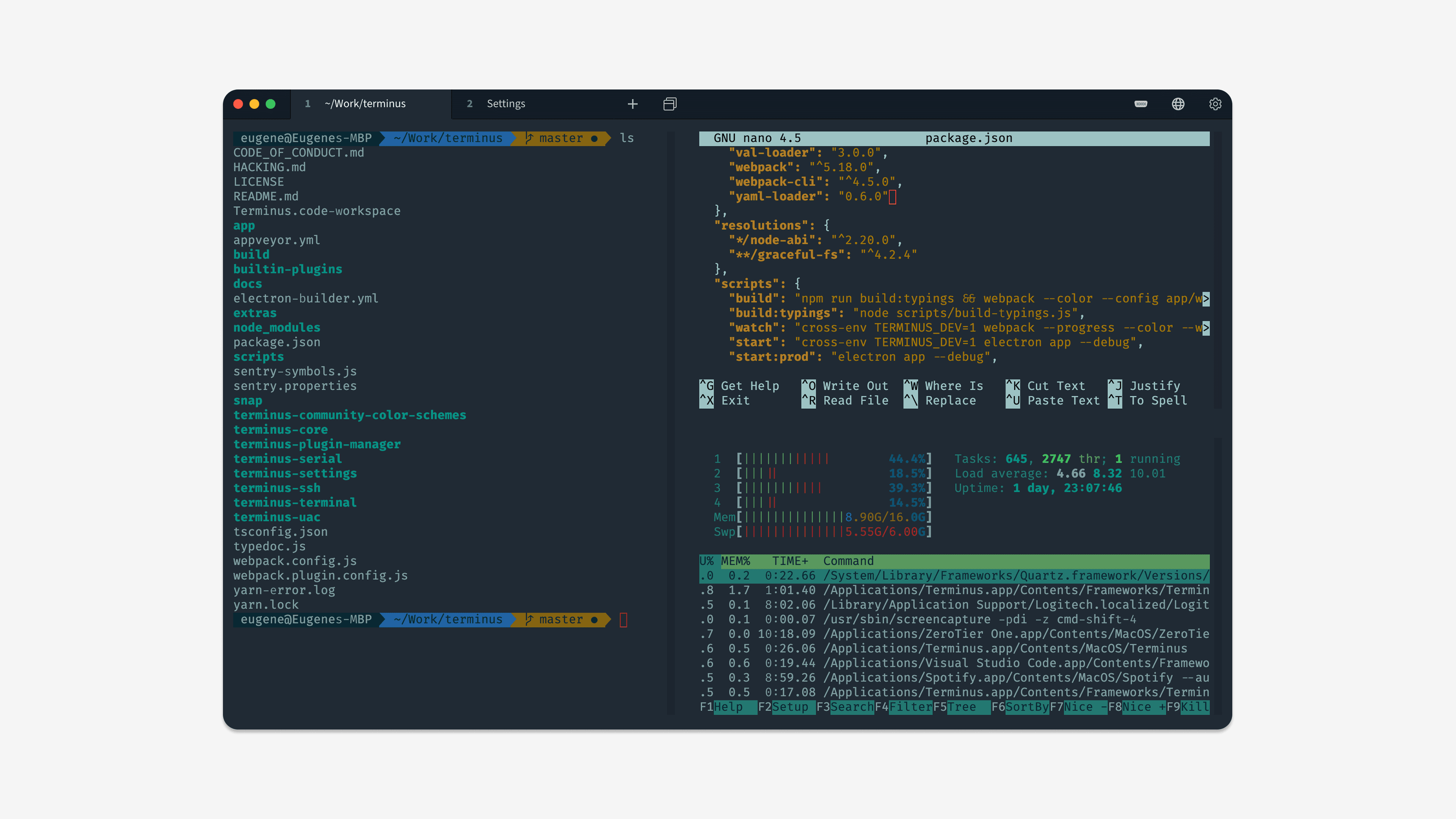Click ^G Get Help in nano
1456x819 pixels.
pos(739,386)
